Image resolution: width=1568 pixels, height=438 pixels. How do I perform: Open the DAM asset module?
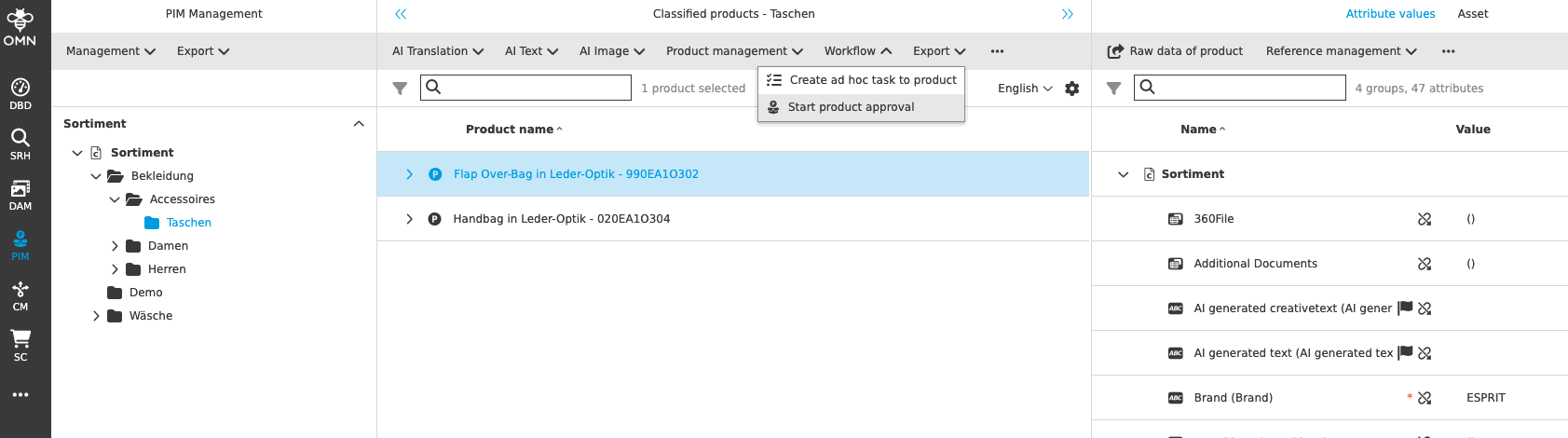pos(20,195)
